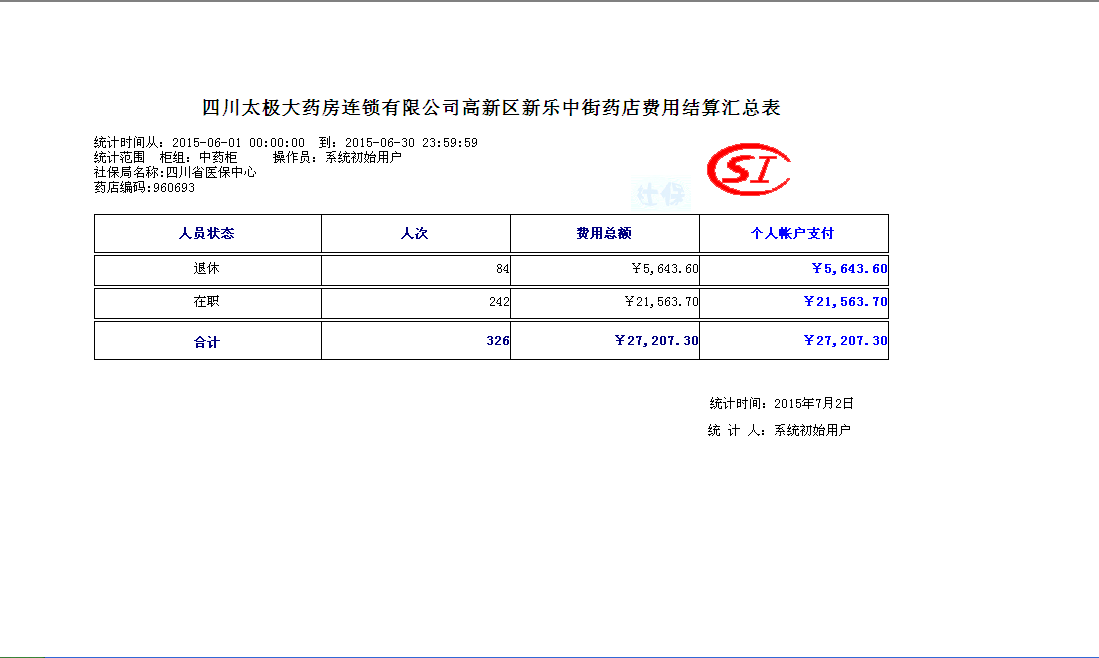Click the 费用总额 column header
1099x658 pixels.
click(x=603, y=233)
